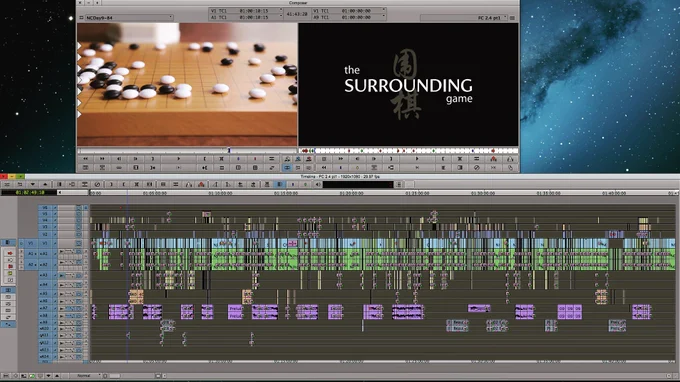
Task: Toggle record track A7 selector
Action: click(x=45, y=308)
